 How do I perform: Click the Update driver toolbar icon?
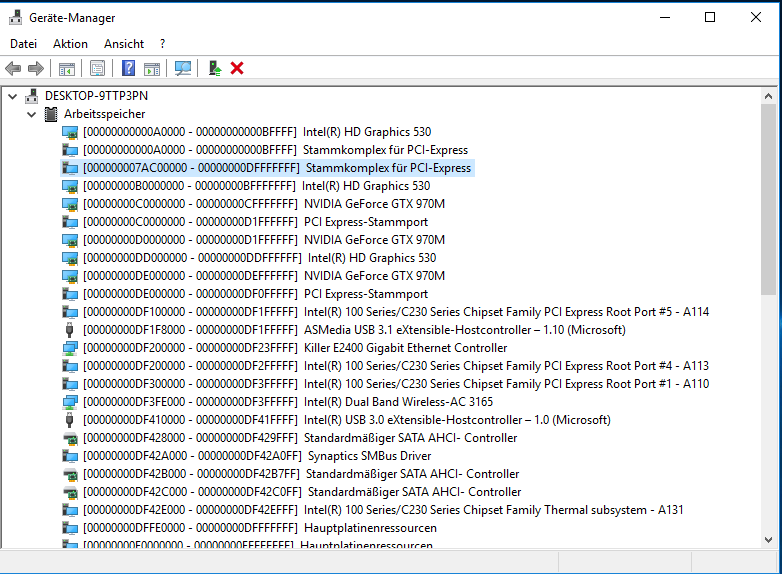[x=215, y=68]
